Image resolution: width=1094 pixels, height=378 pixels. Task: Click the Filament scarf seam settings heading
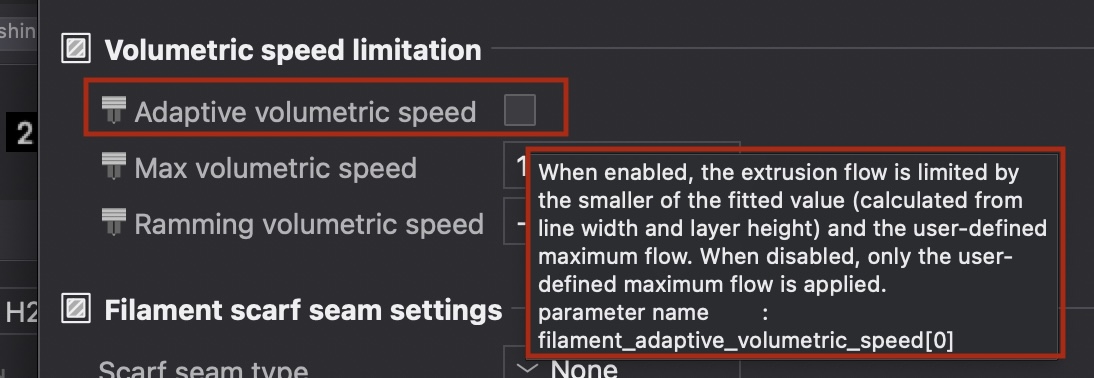pos(304,310)
